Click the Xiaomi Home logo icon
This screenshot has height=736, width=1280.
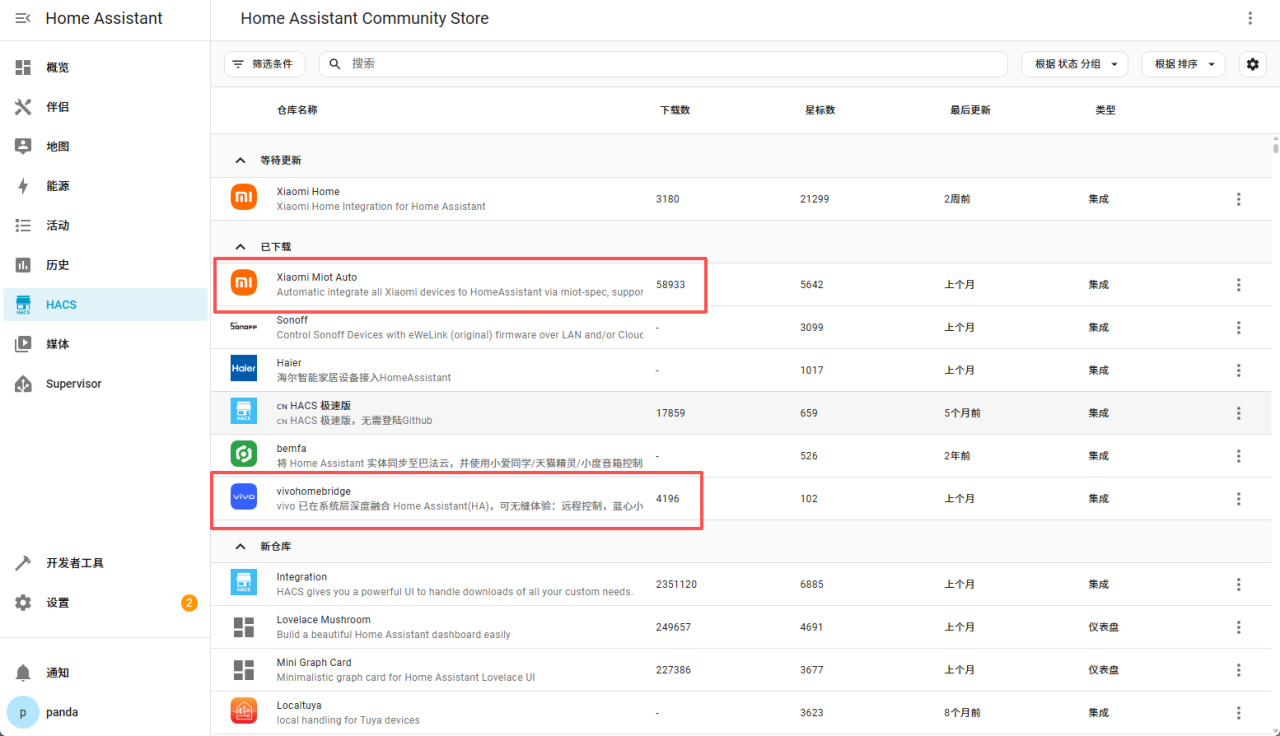[243, 198]
